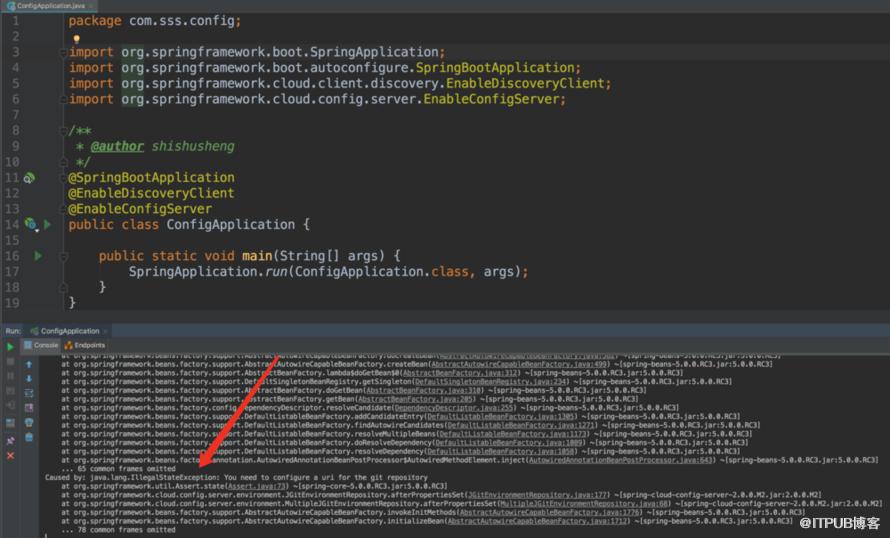Collapse the Javadoc comment at line 8
The image size is (890, 538).
pos(63,131)
